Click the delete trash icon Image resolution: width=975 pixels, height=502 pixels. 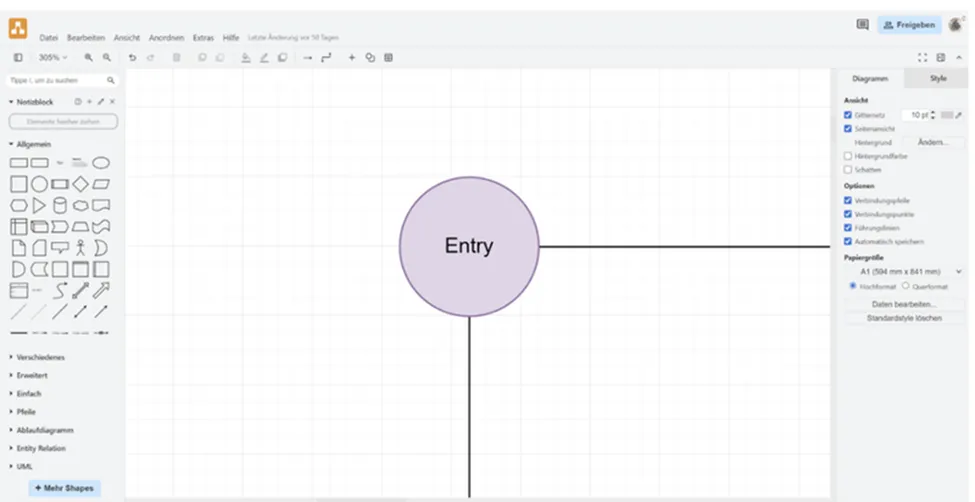(x=177, y=57)
